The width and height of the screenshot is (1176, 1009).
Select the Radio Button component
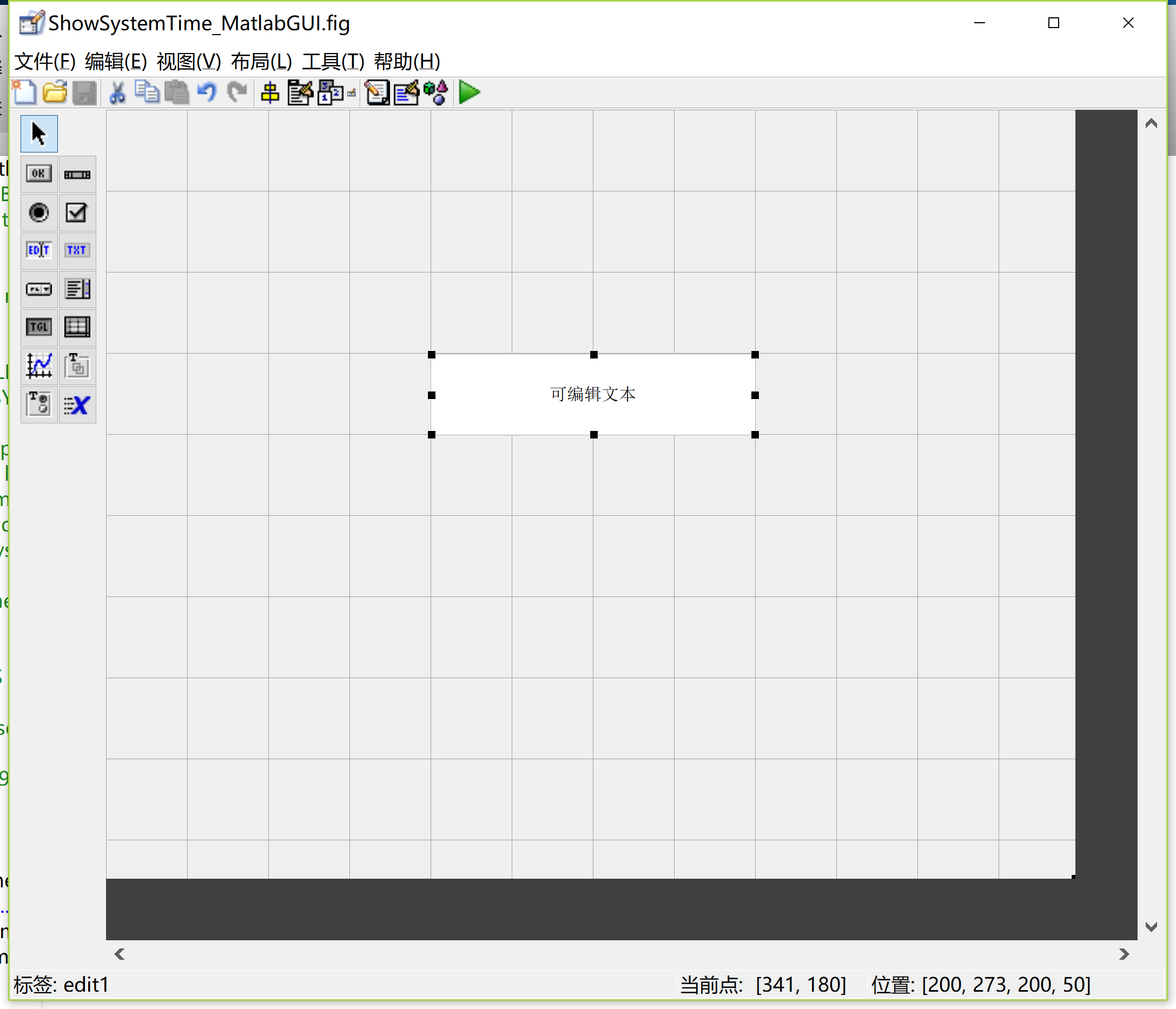pyautogui.click(x=38, y=213)
